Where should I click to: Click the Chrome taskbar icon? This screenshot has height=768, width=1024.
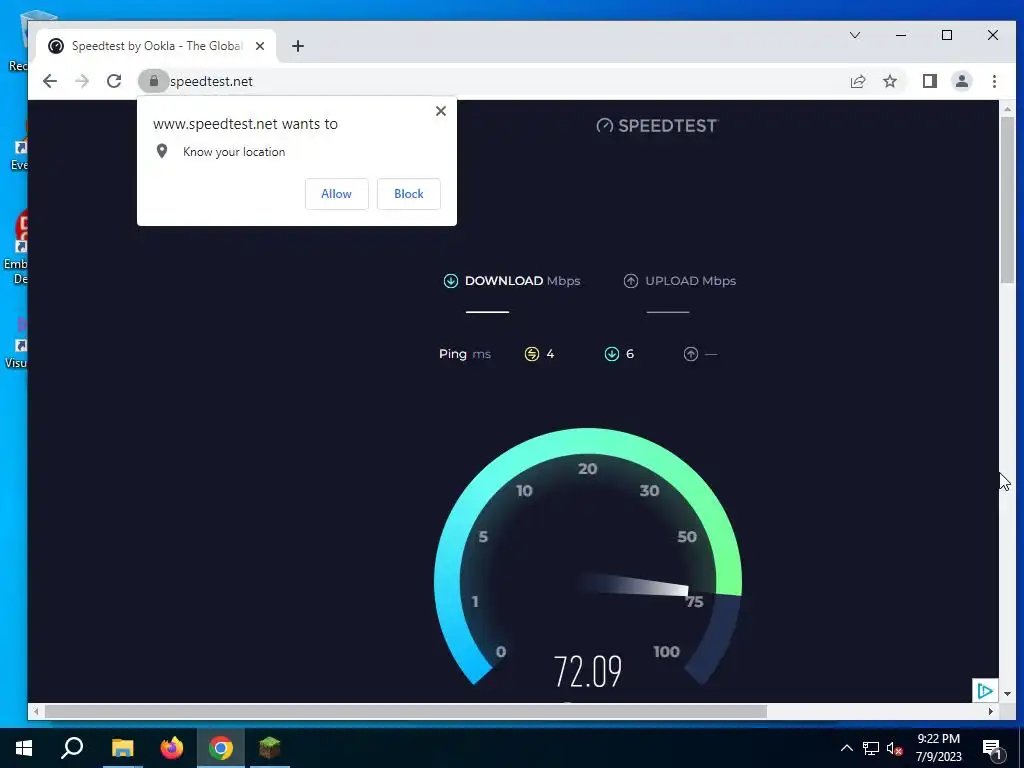[221, 748]
